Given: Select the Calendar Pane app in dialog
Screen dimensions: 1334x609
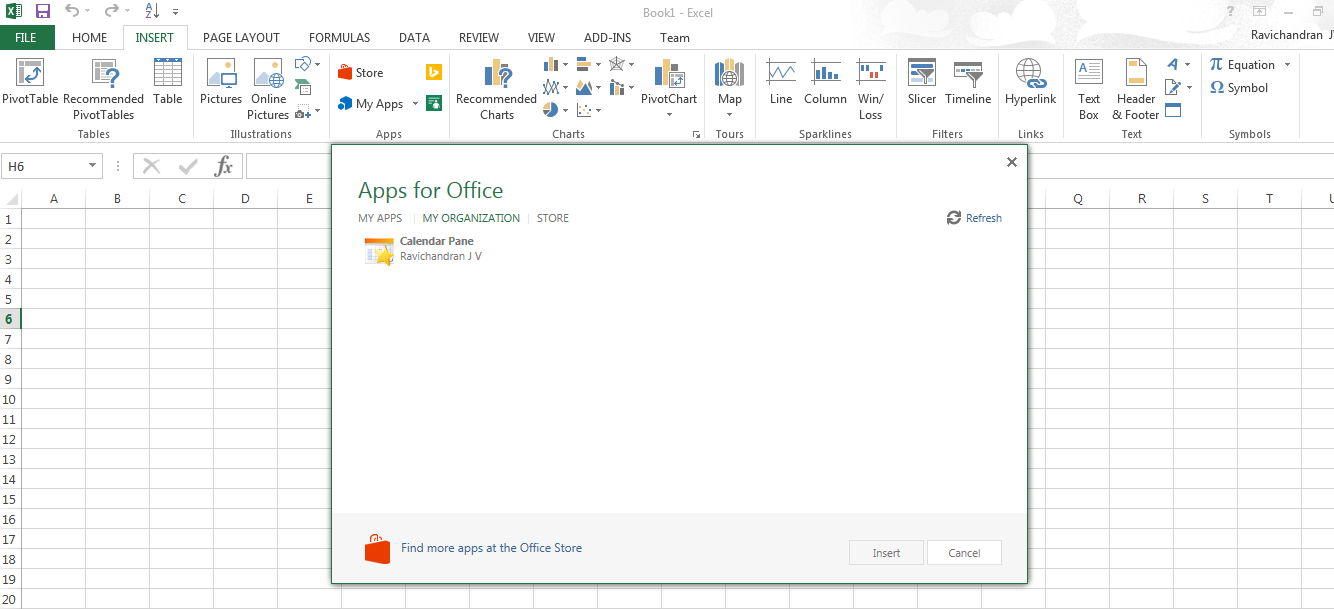Looking at the screenshot, I should pyautogui.click(x=424, y=249).
